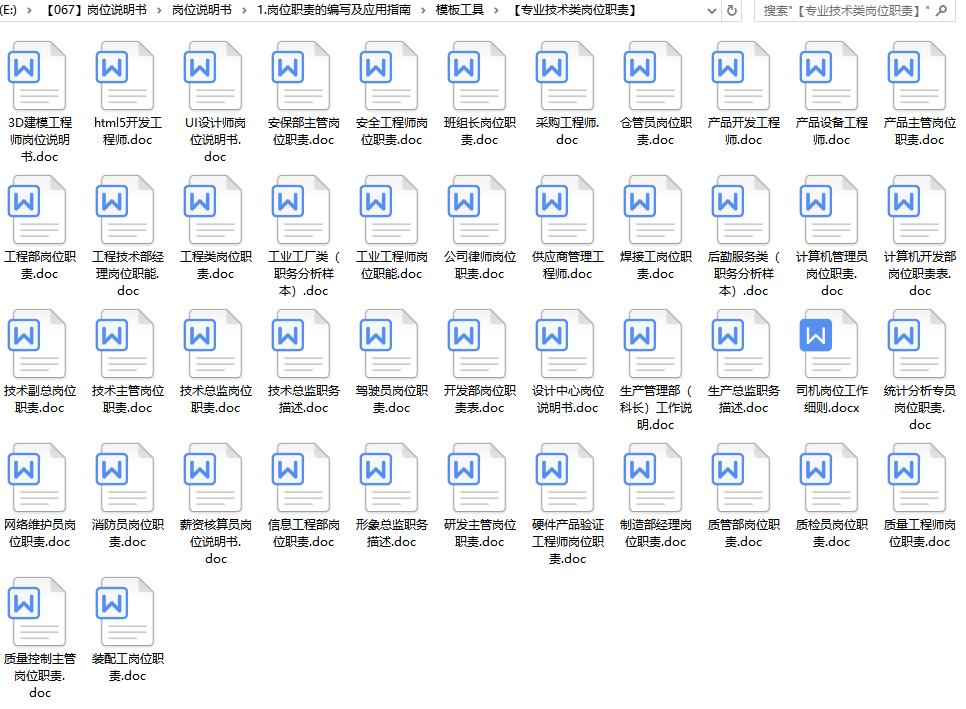Select the 生产管理部（科长）工作说明.doc icon
This screenshot has width=966, height=709.
[654, 343]
